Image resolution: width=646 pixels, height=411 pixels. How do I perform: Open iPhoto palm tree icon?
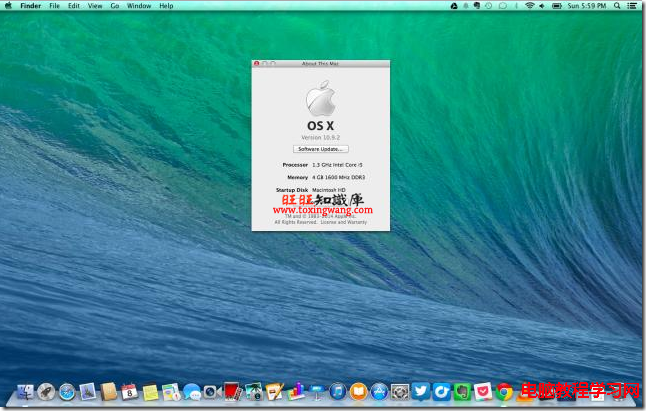(x=254, y=392)
